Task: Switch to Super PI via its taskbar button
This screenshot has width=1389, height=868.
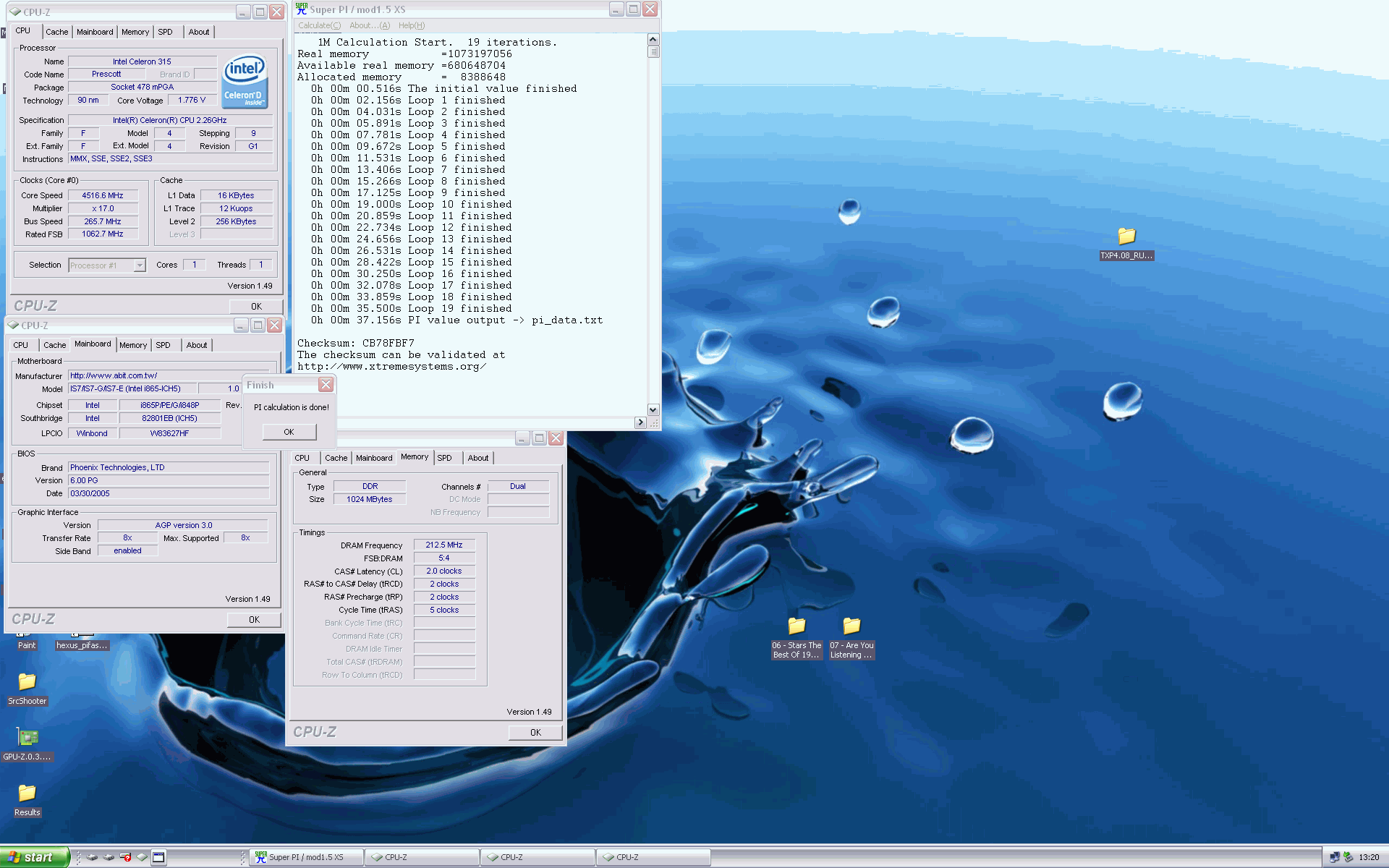Action: (x=307, y=857)
